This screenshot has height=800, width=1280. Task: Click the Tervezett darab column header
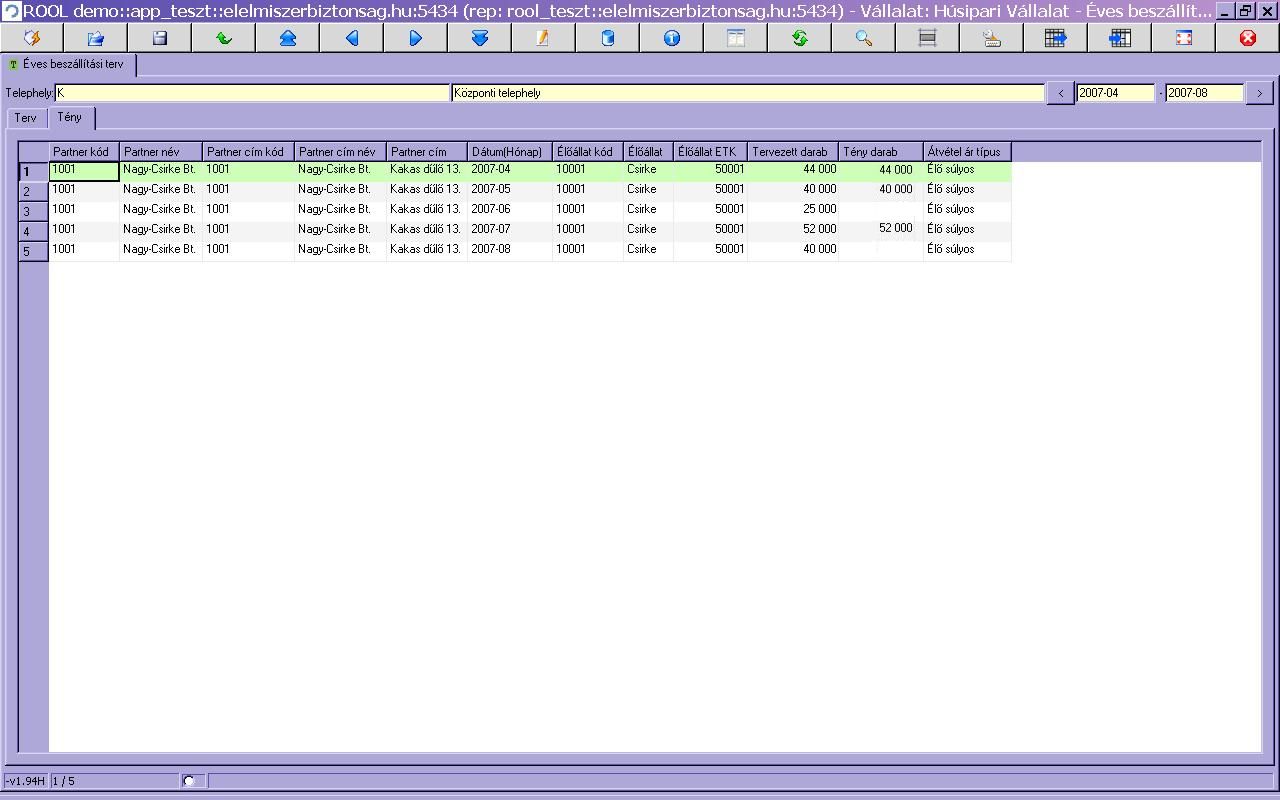tap(793, 152)
